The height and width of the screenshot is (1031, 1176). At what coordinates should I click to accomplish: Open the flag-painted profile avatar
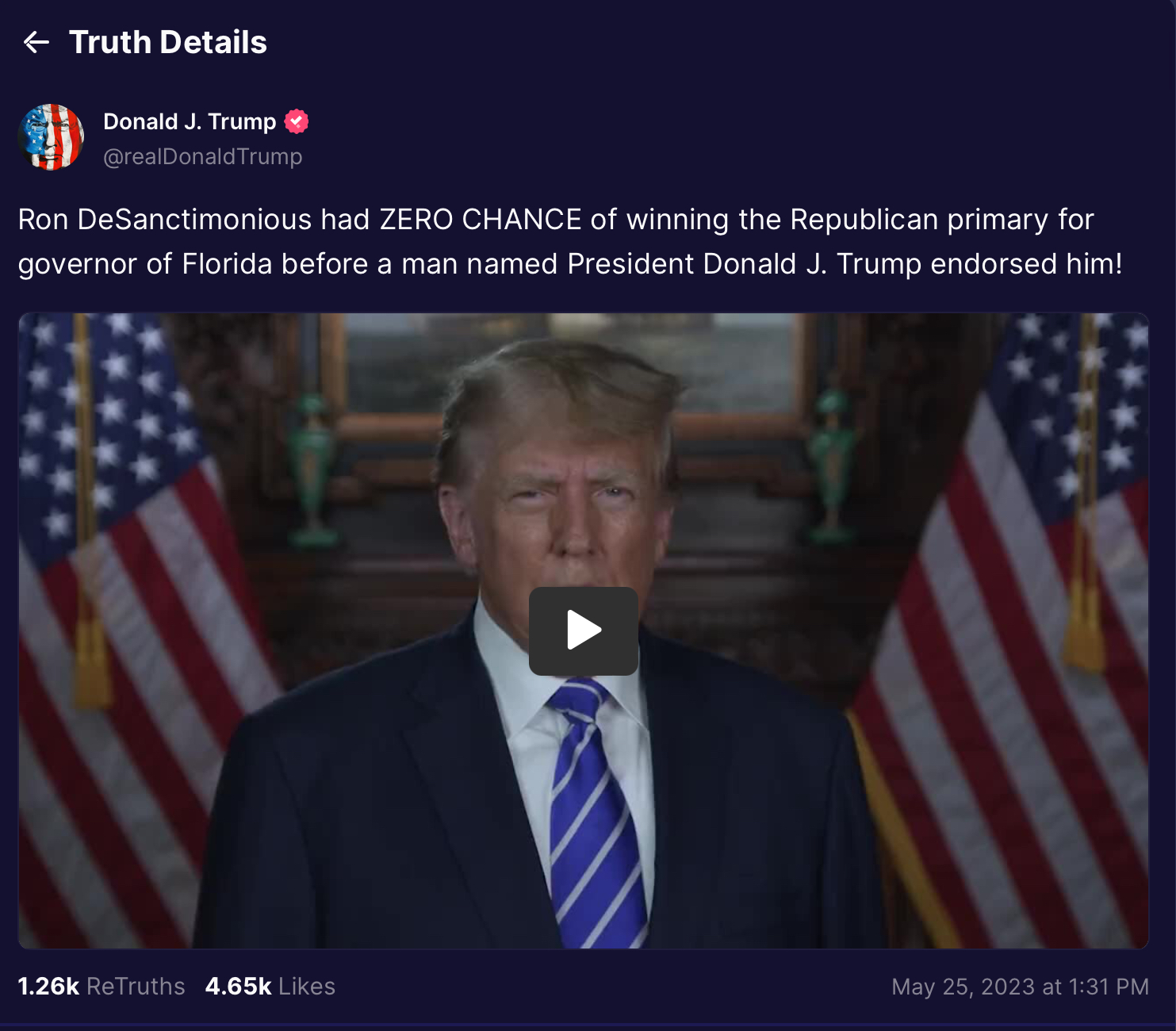pyautogui.click(x=52, y=137)
